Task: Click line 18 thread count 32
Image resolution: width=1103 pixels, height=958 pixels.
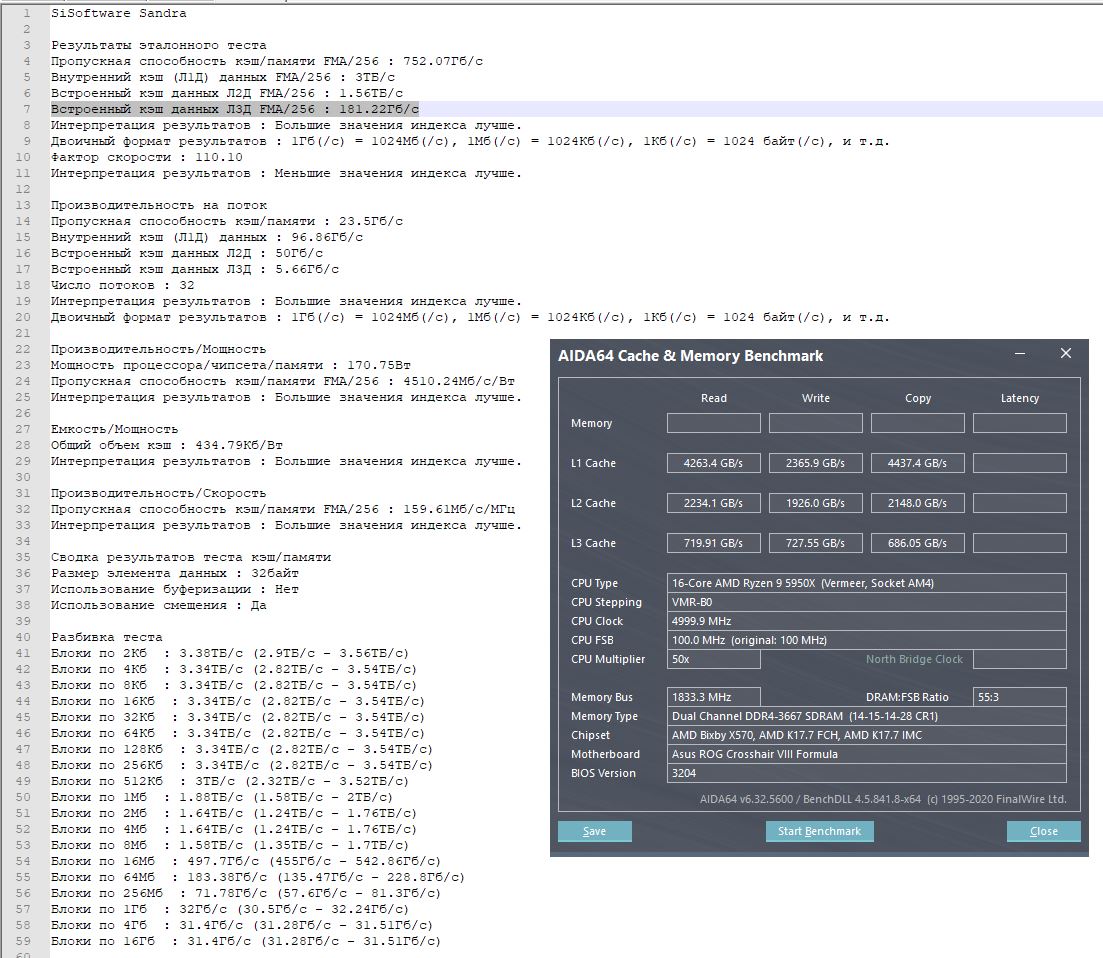Action: pos(186,286)
